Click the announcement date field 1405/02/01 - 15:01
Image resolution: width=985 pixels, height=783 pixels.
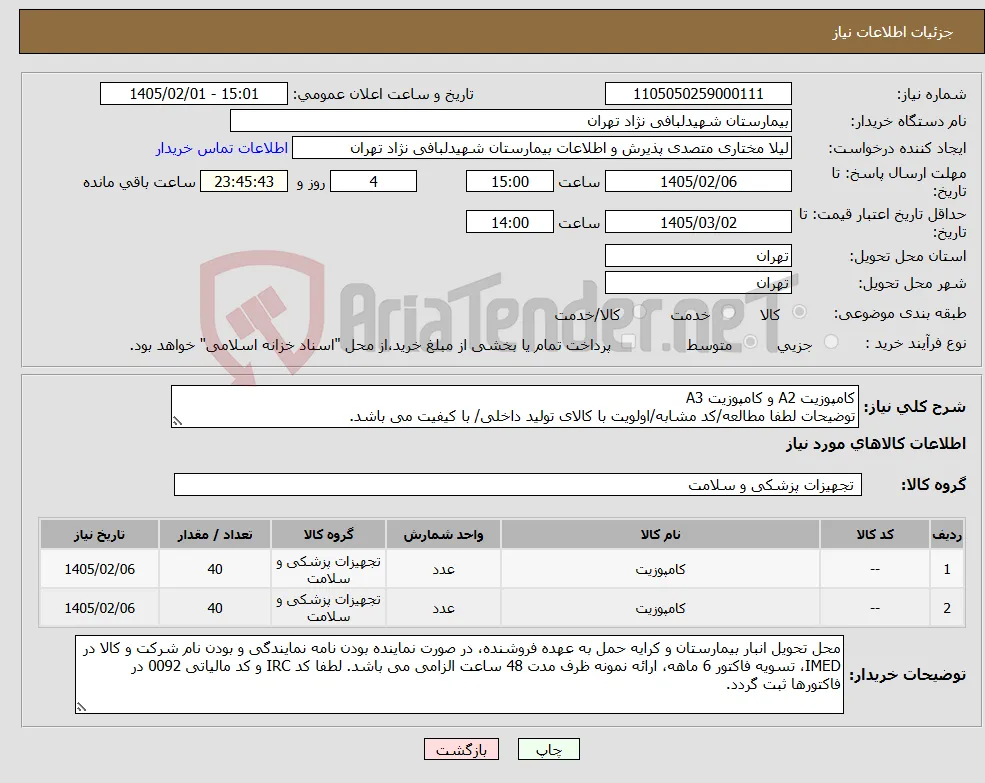(193, 94)
